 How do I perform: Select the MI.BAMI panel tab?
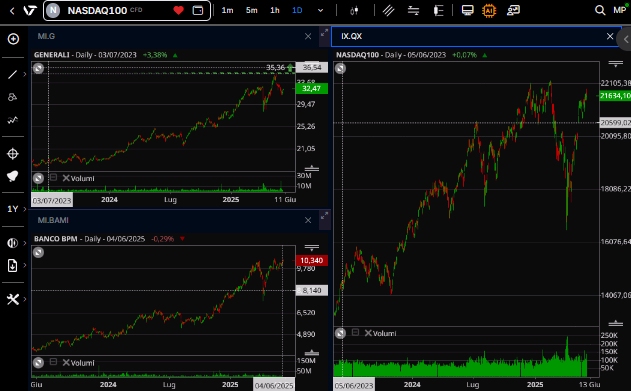click(x=53, y=220)
